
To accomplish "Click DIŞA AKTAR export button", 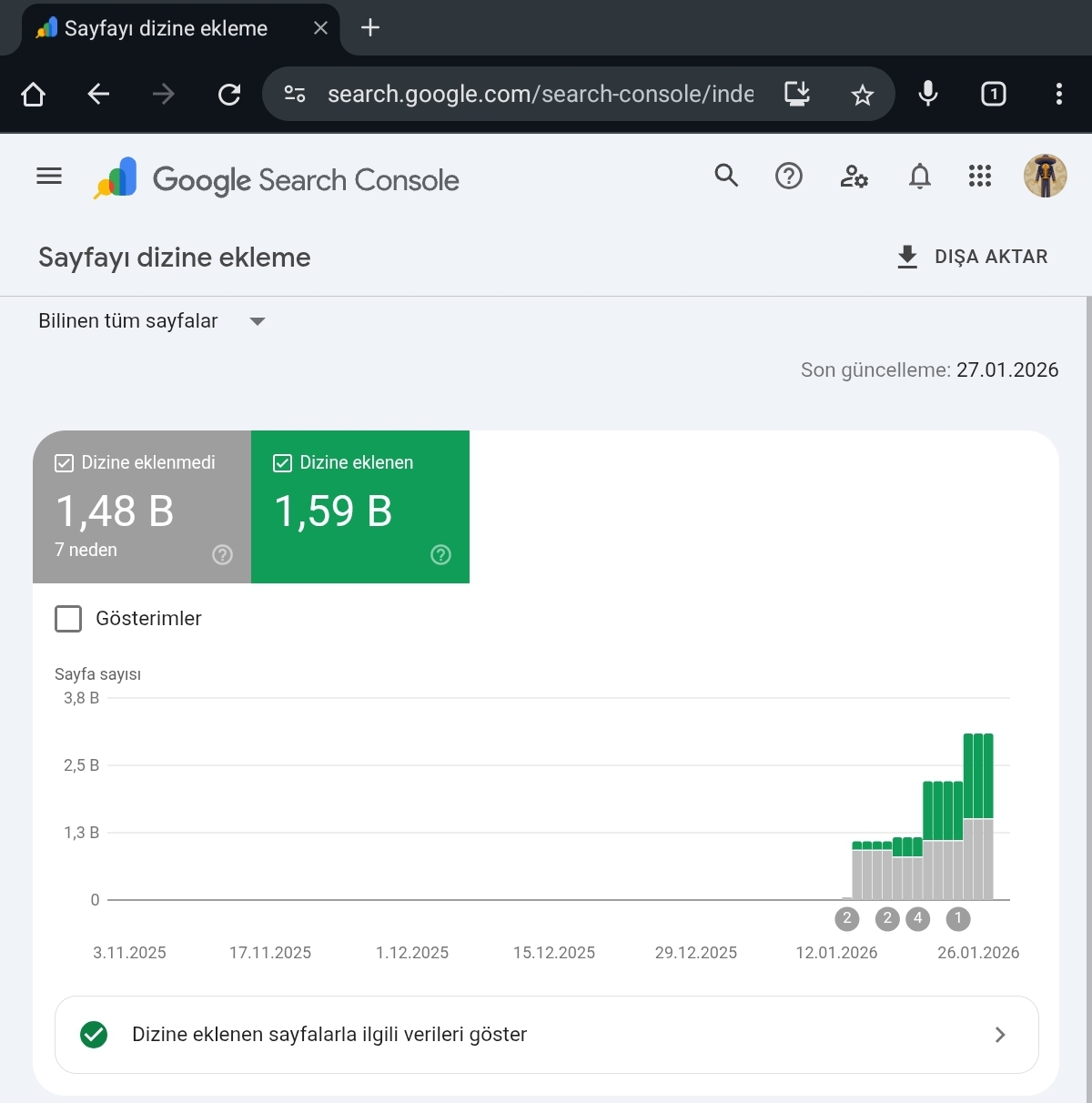I will [x=972, y=257].
